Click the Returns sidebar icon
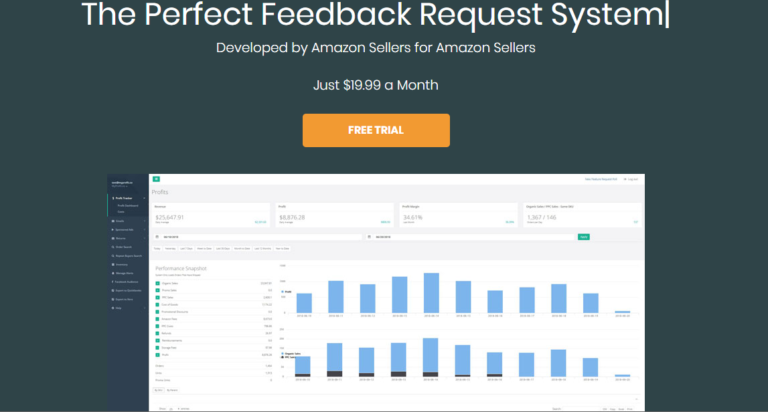This screenshot has height=412, width=768. (x=113, y=239)
